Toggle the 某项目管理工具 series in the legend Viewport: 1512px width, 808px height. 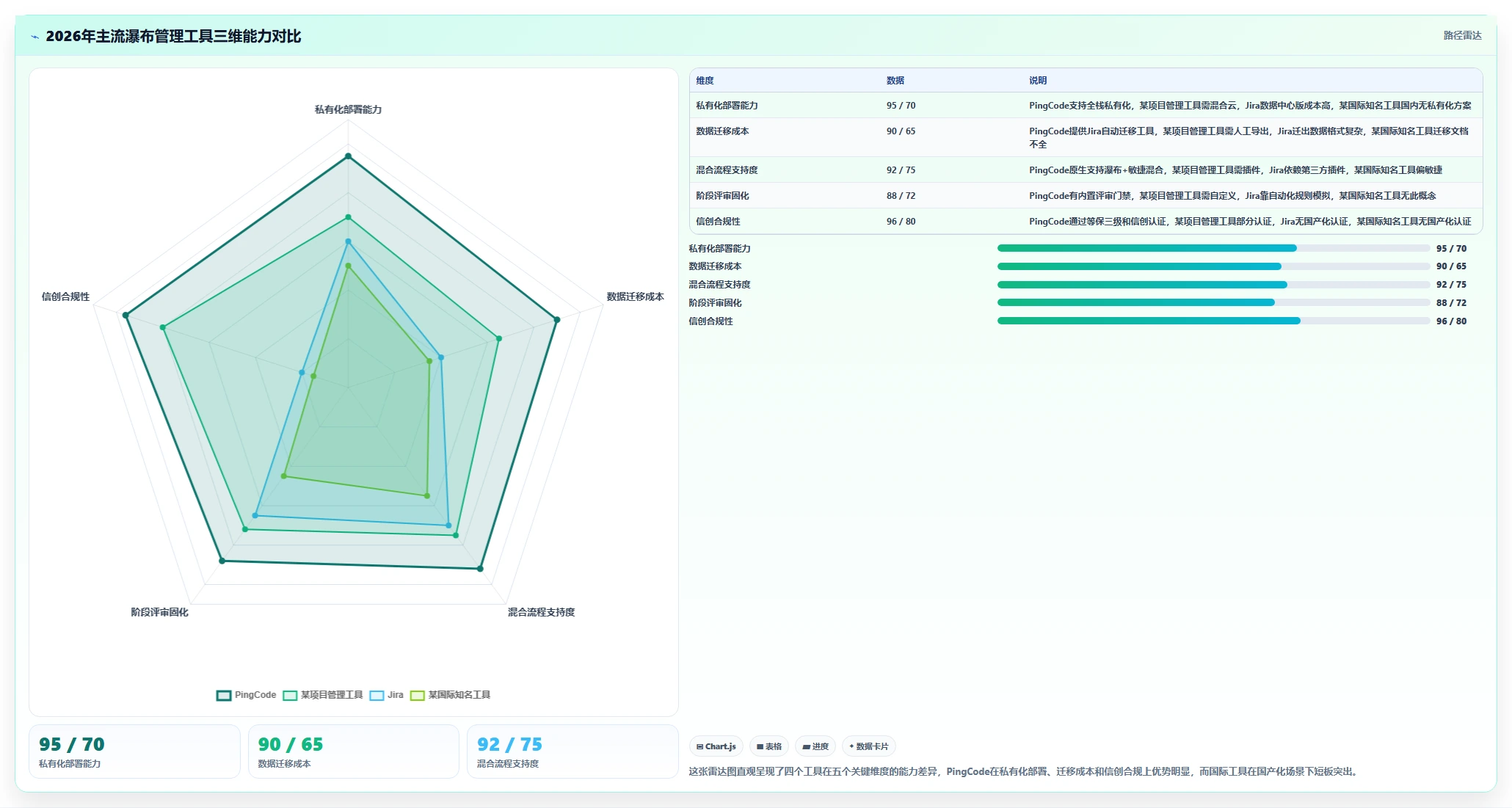322,695
